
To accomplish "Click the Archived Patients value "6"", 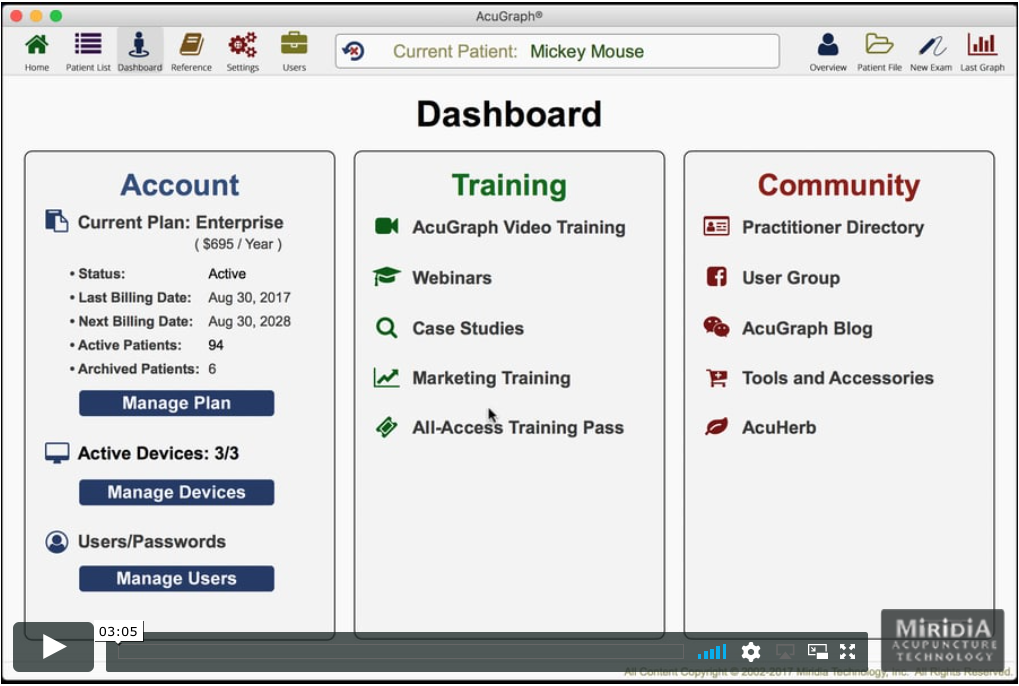I will coord(212,369).
